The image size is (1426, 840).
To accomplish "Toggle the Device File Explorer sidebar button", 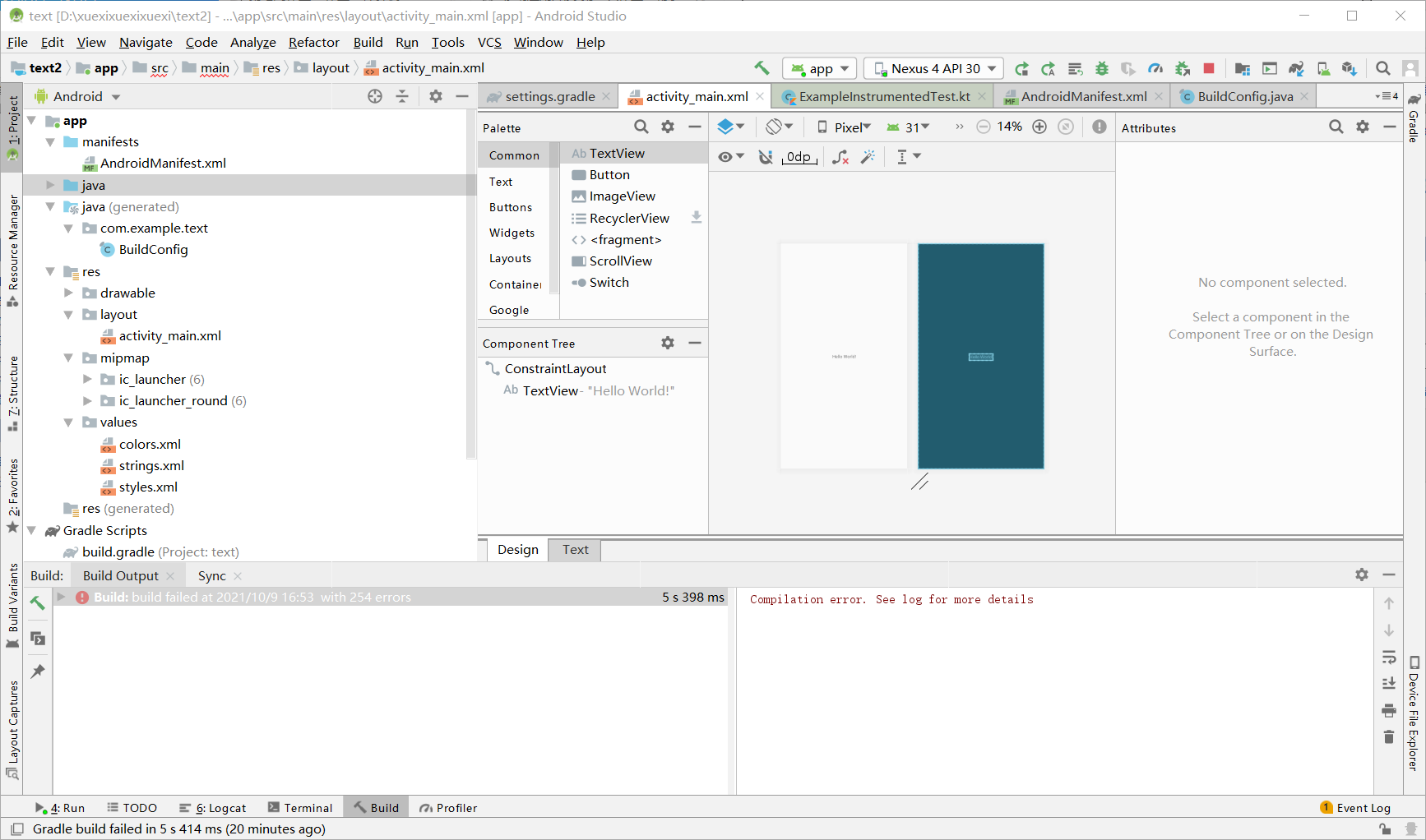I will click(x=1414, y=713).
